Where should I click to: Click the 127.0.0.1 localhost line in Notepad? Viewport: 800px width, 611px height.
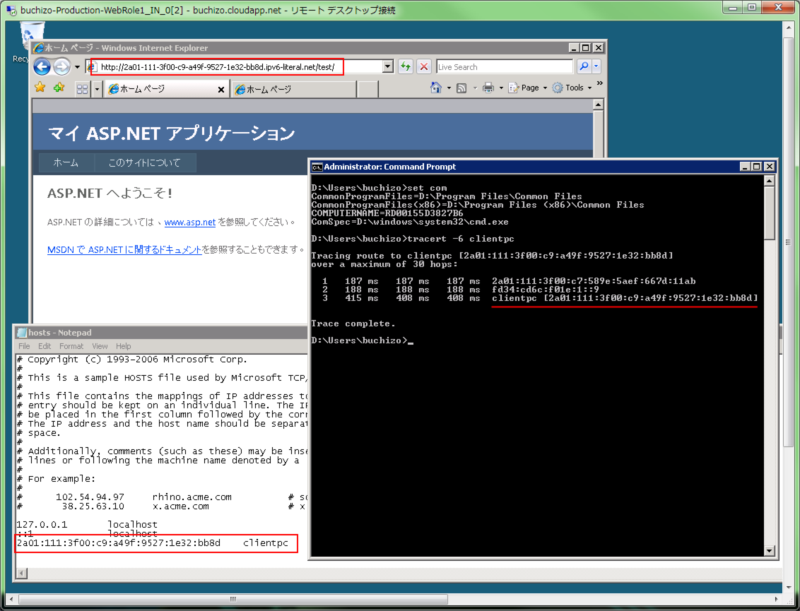click(x=87, y=524)
